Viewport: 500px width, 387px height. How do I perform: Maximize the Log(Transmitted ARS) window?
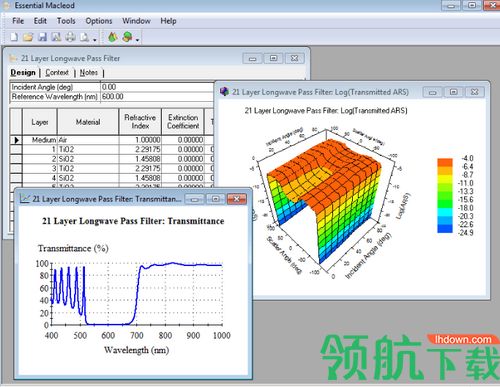(x=454, y=92)
